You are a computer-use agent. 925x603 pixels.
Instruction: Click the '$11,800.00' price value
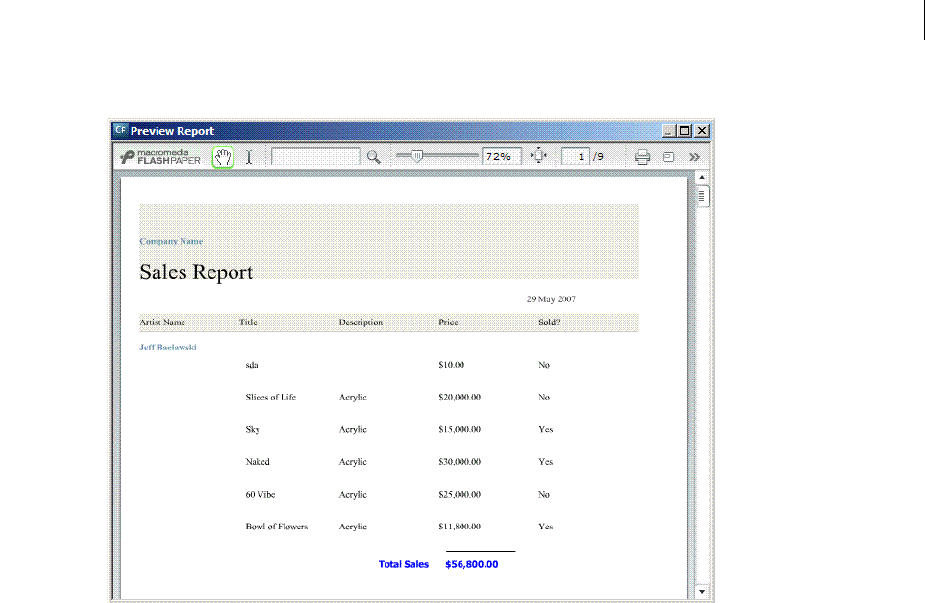pyautogui.click(x=460, y=526)
